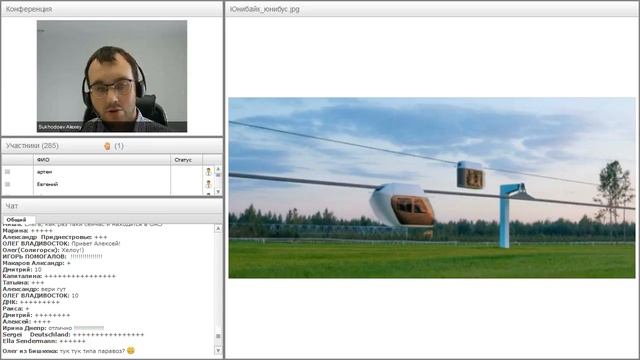Click the participants list scroll up arrow
Screen dimensions: 640x360
tap(218, 169)
